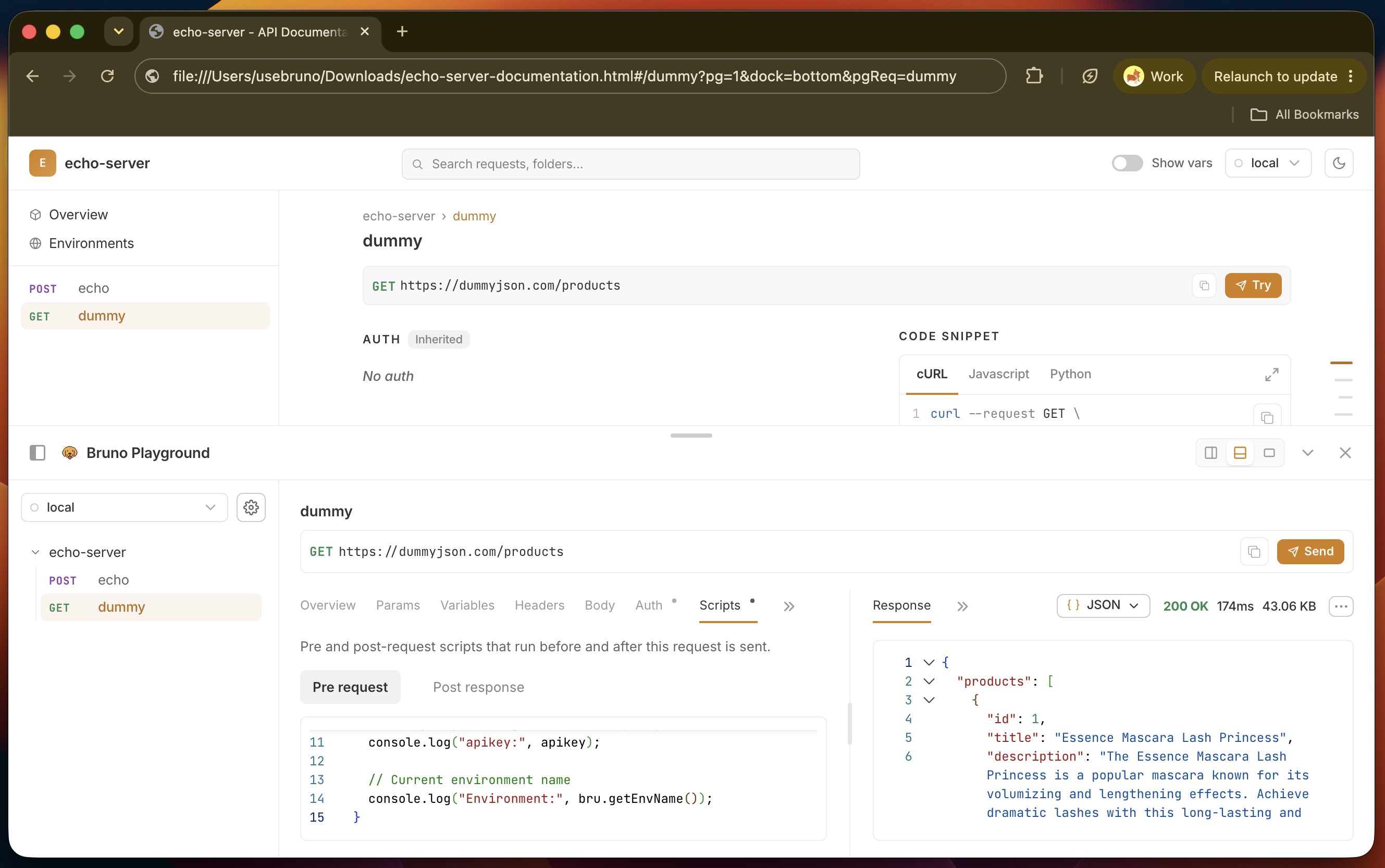The height and width of the screenshot is (868, 1385).
Task: Dock playground to the bottom
Action: (x=1240, y=453)
